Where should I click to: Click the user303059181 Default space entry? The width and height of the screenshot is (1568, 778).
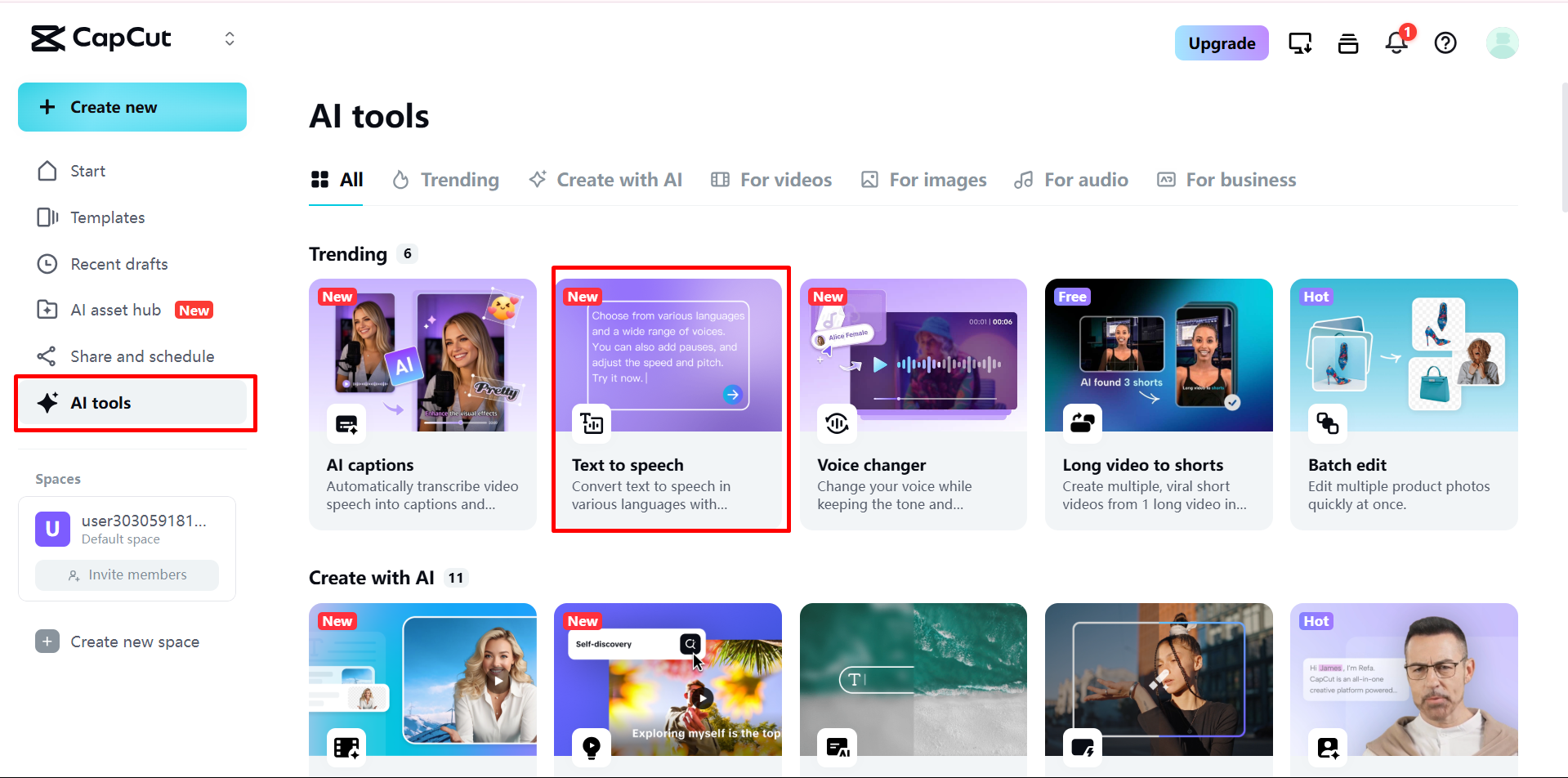127,529
